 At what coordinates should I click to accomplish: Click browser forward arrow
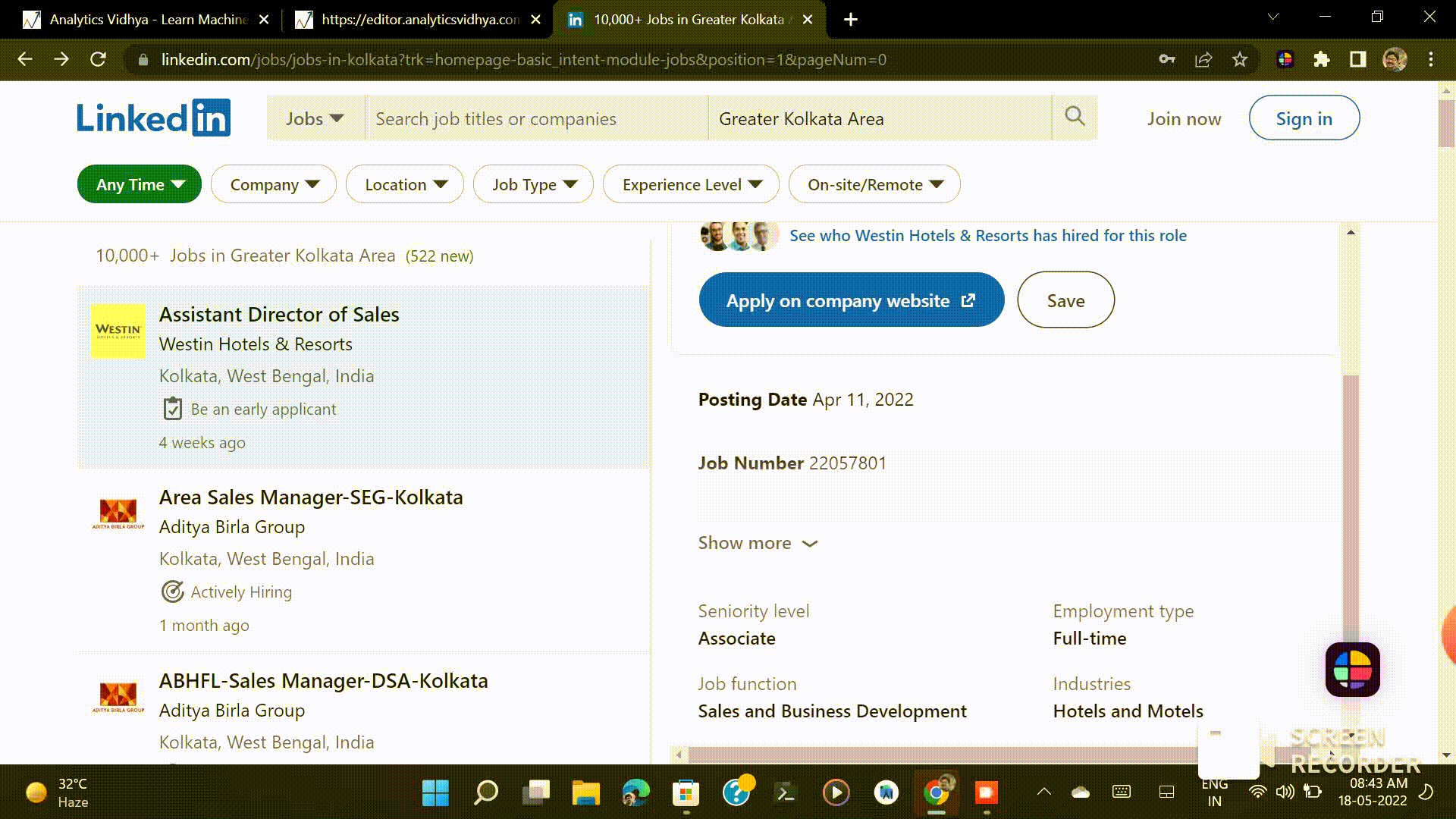point(61,59)
